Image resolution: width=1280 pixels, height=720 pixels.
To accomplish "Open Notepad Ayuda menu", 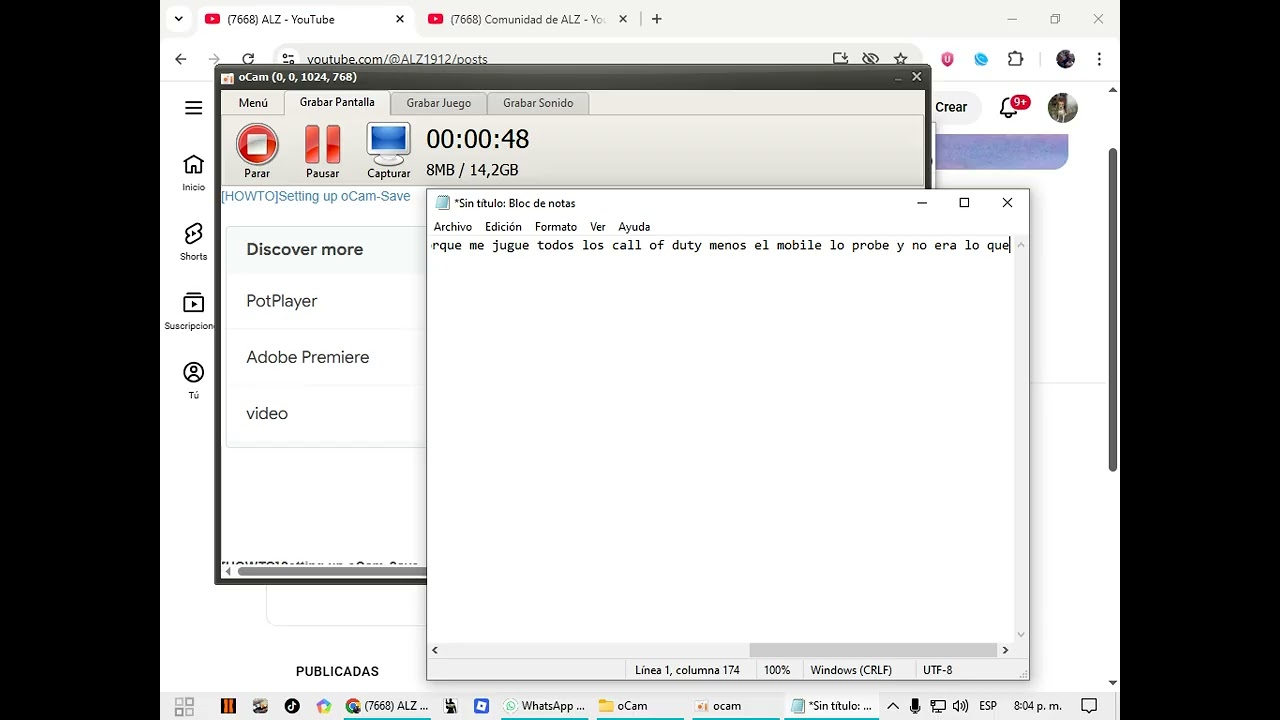I will tap(634, 227).
